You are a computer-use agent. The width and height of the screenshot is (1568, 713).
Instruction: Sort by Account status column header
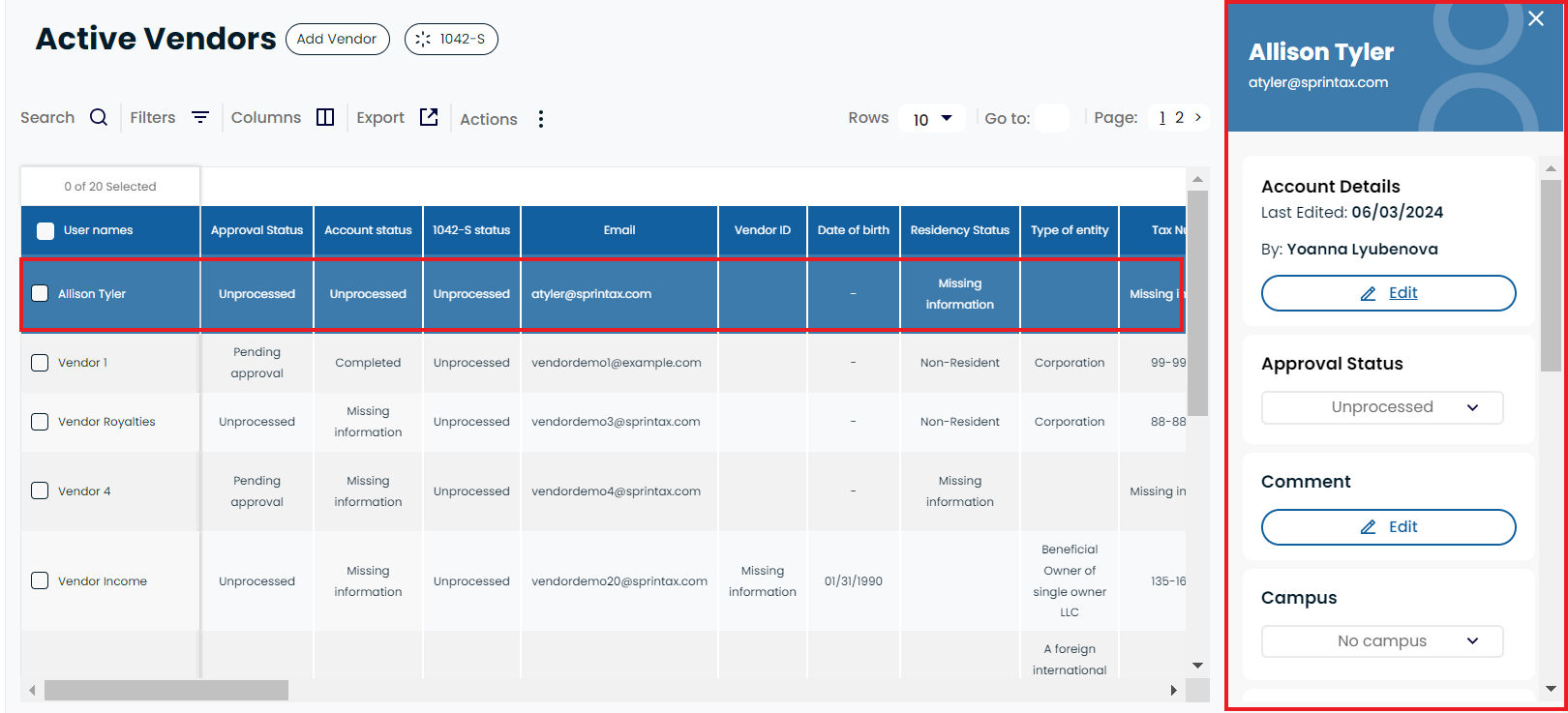[368, 230]
